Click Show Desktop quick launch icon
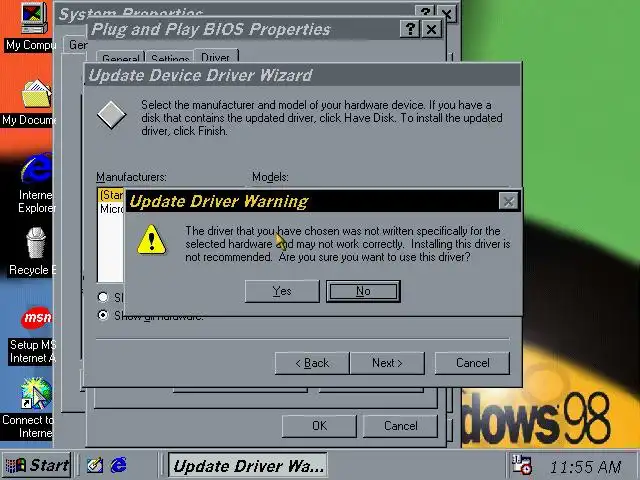The width and height of the screenshot is (640, 480). 95,465
